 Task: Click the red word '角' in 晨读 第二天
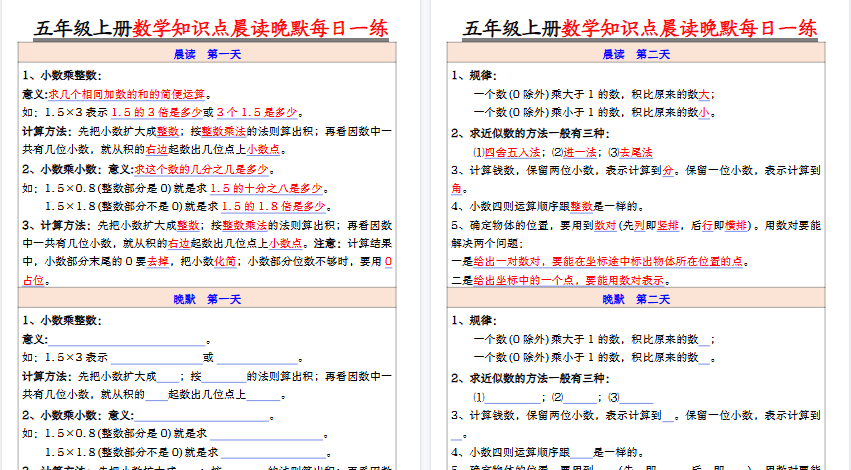coord(456,188)
